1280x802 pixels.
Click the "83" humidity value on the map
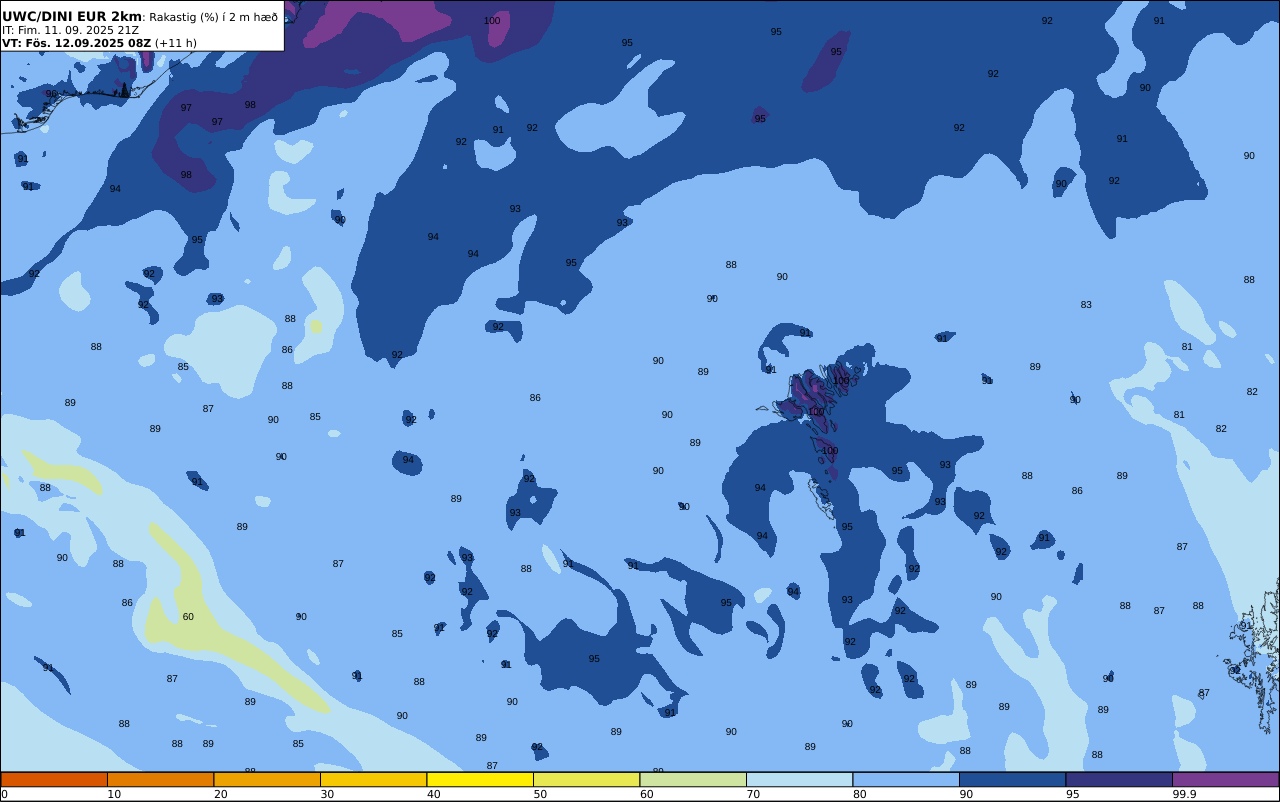tap(1086, 305)
